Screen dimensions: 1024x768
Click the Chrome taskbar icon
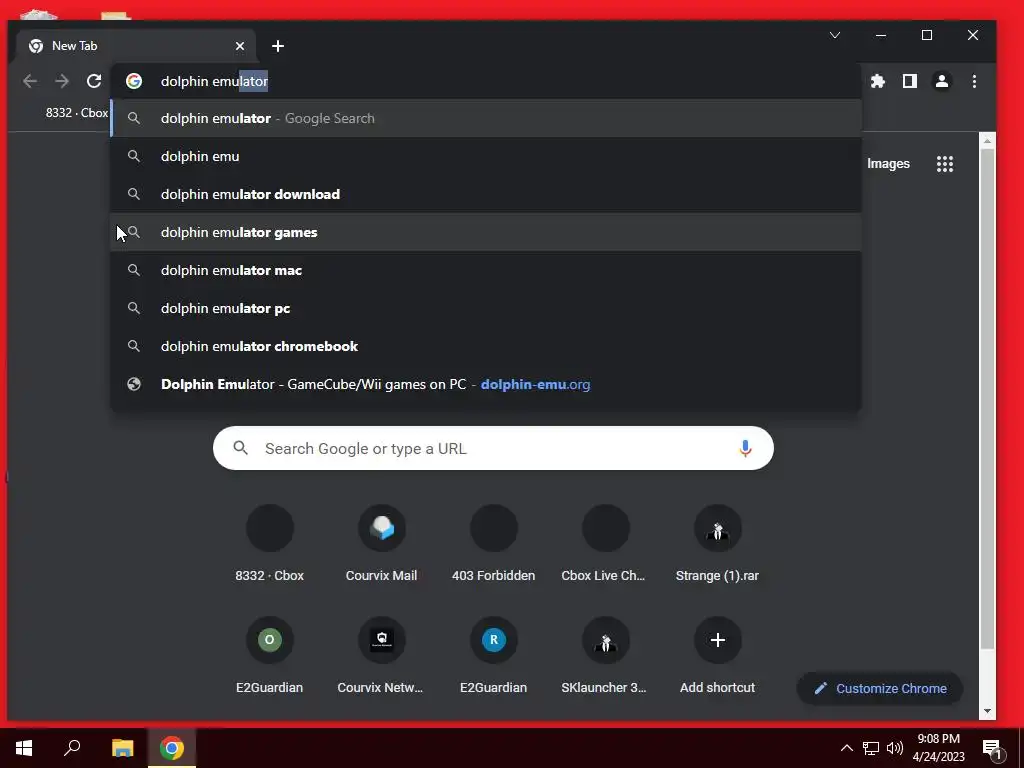tap(172, 748)
